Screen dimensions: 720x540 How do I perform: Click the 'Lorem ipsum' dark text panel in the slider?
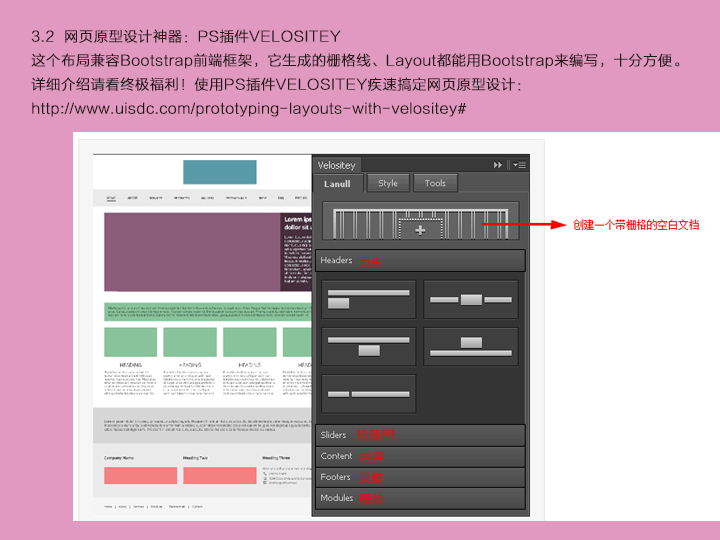pyautogui.click(x=296, y=252)
